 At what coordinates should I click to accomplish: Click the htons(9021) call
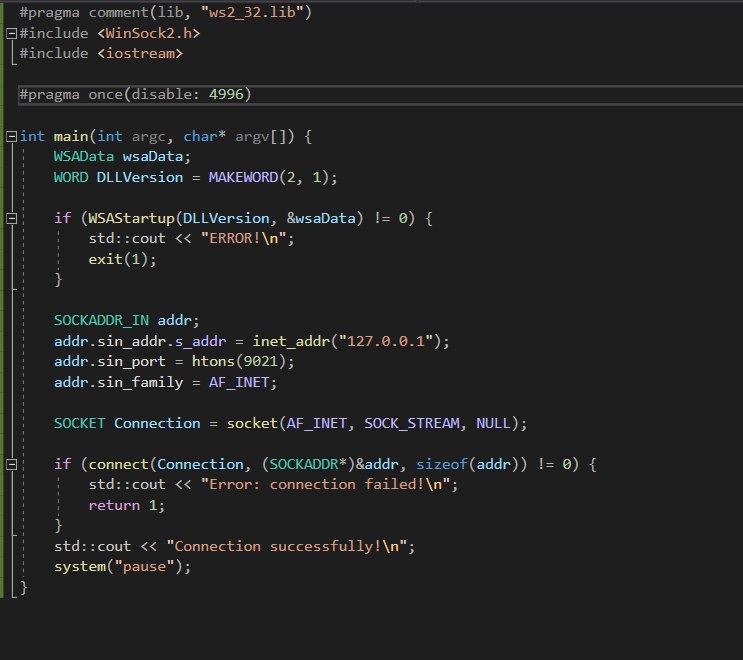pyautogui.click(x=239, y=362)
